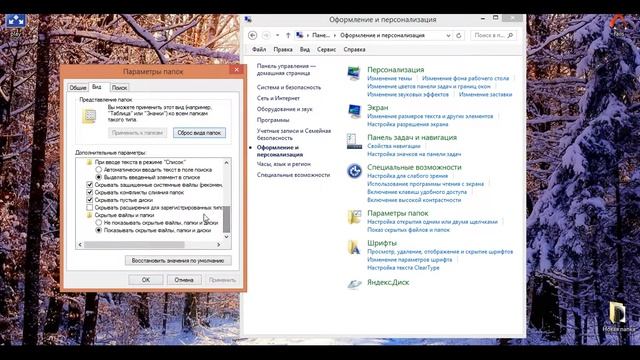This screenshot has height=360, width=640.
Task: Click the Сброс вида папок button
Action: [199, 133]
